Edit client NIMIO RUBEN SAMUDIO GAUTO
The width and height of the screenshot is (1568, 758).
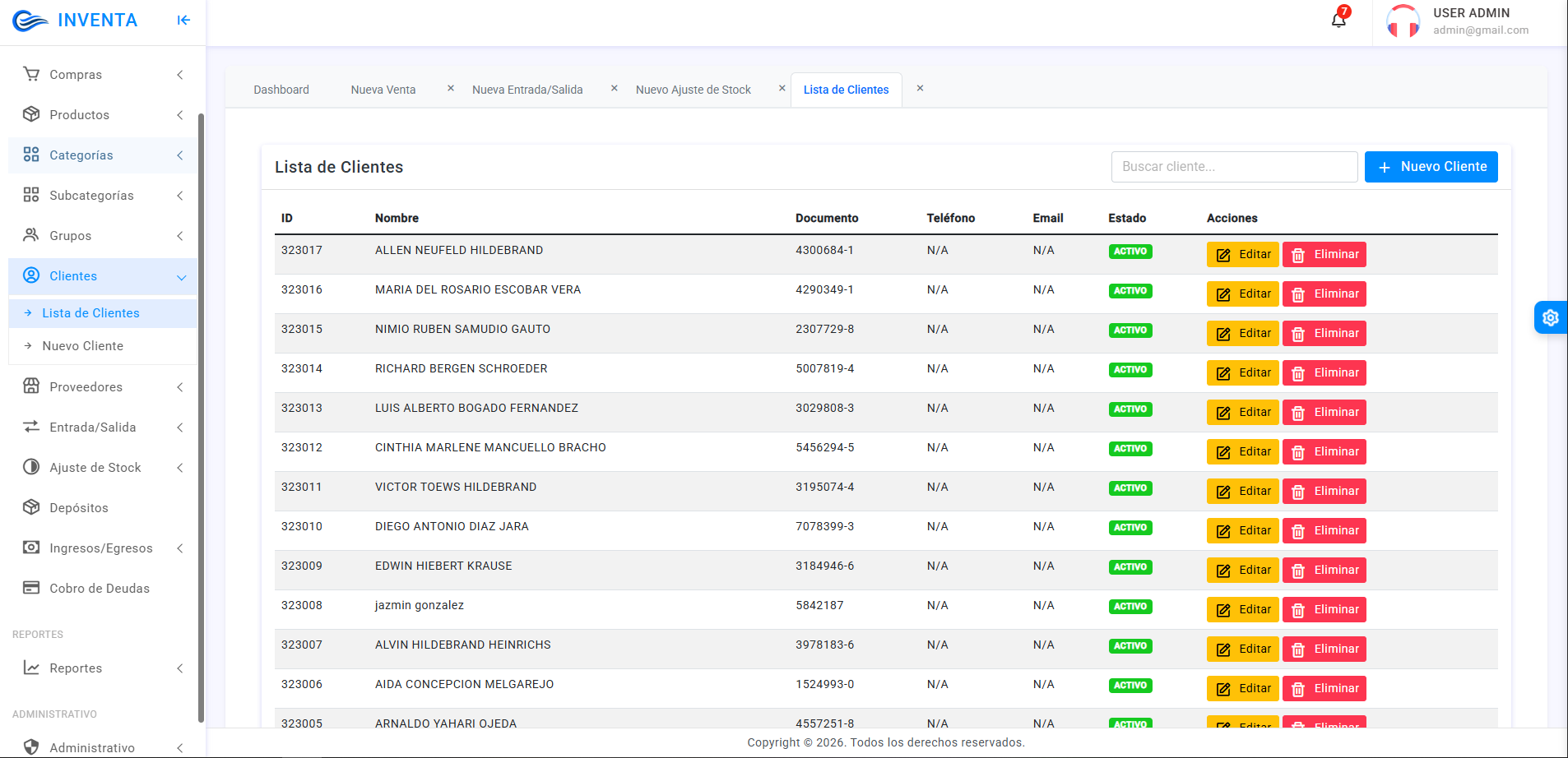coord(1243,333)
